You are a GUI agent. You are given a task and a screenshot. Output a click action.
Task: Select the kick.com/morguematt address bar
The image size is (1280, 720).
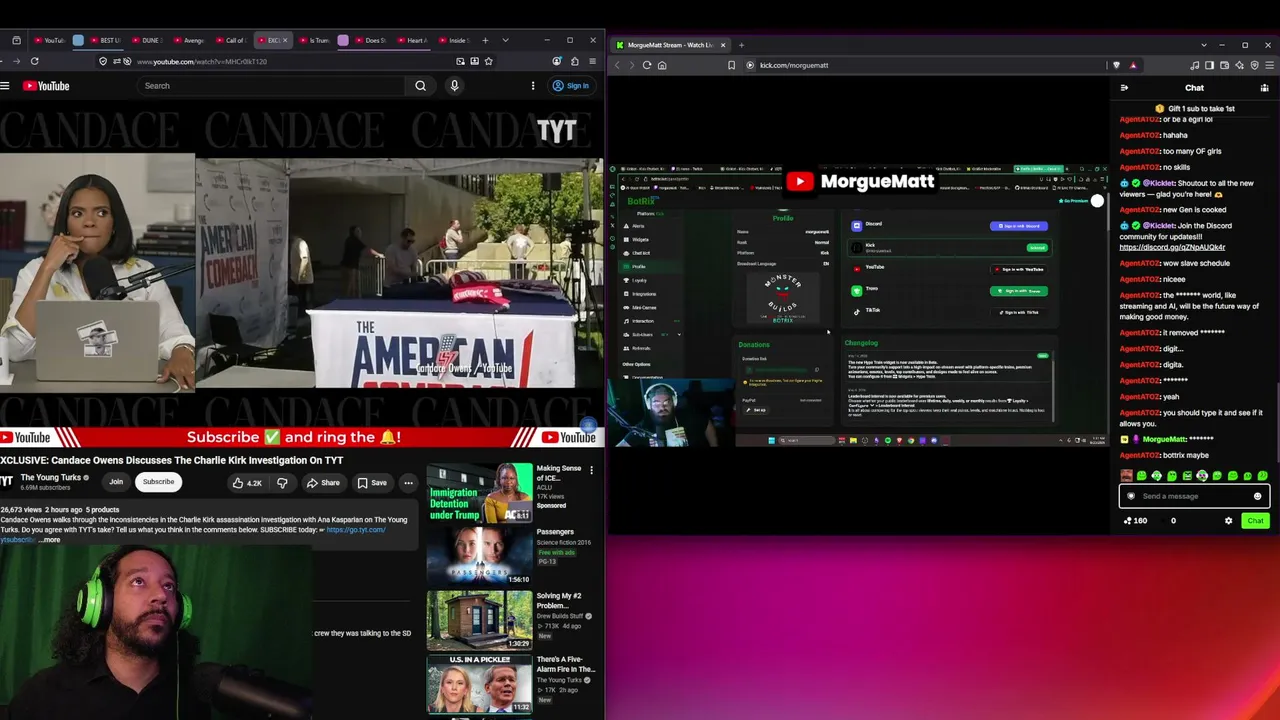pyautogui.click(x=794, y=65)
